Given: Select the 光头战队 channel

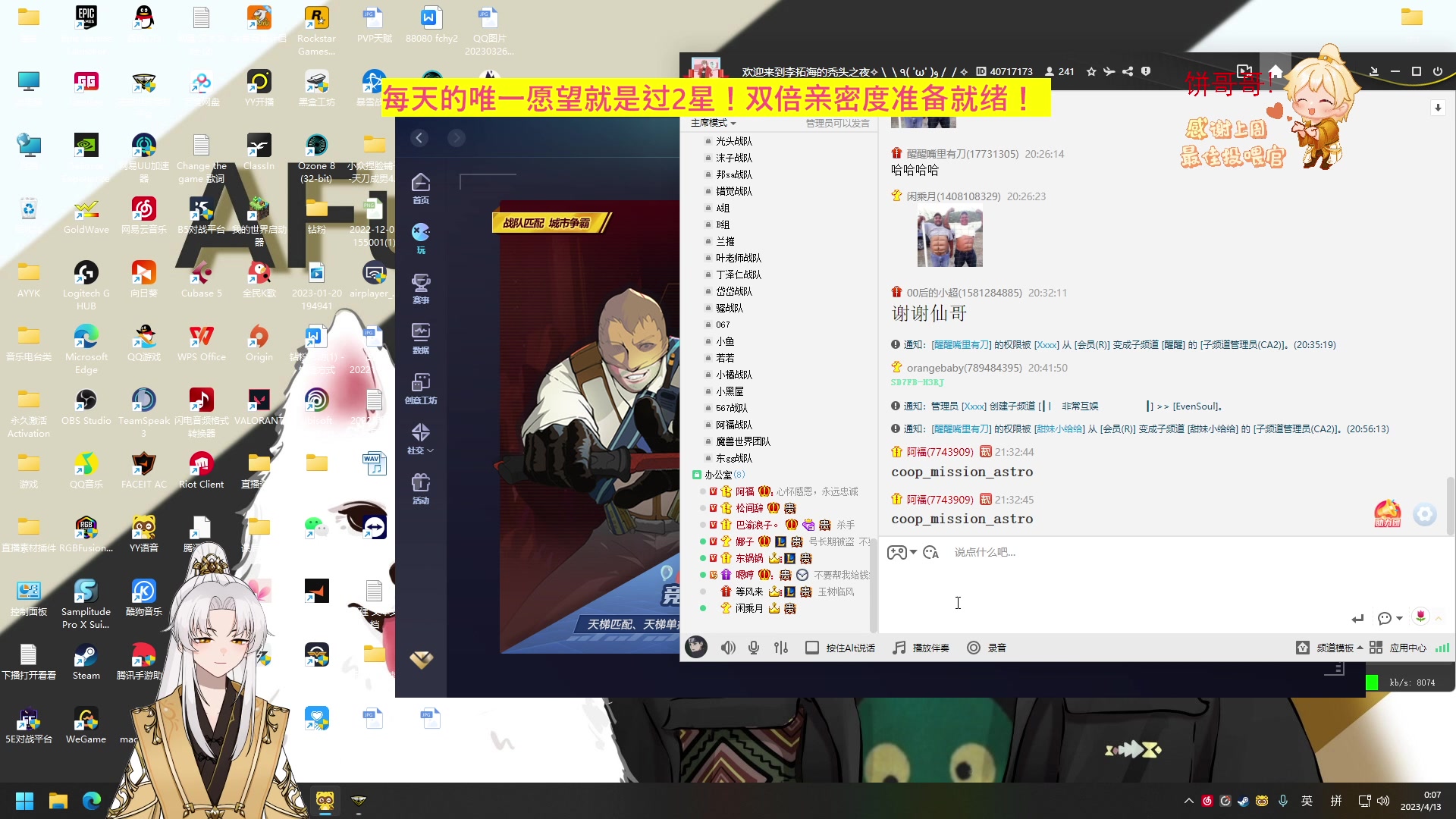Looking at the screenshot, I should pyautogui.click(x=734, y=141).
